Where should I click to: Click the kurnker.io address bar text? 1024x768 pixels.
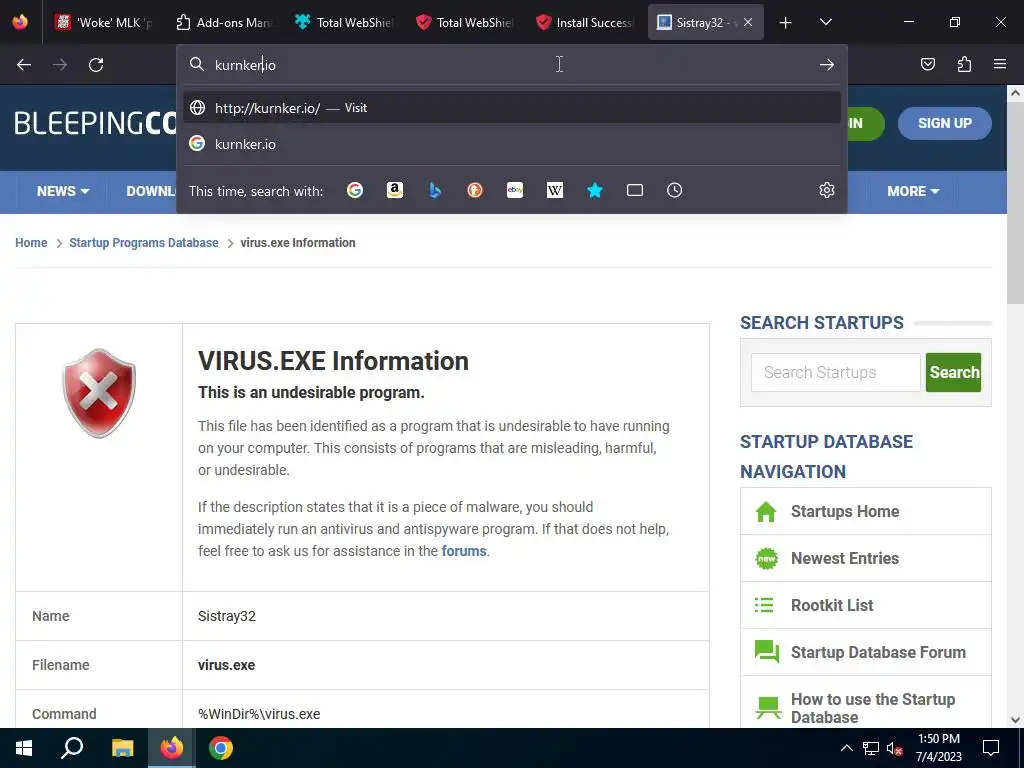[x=246, y=65]
